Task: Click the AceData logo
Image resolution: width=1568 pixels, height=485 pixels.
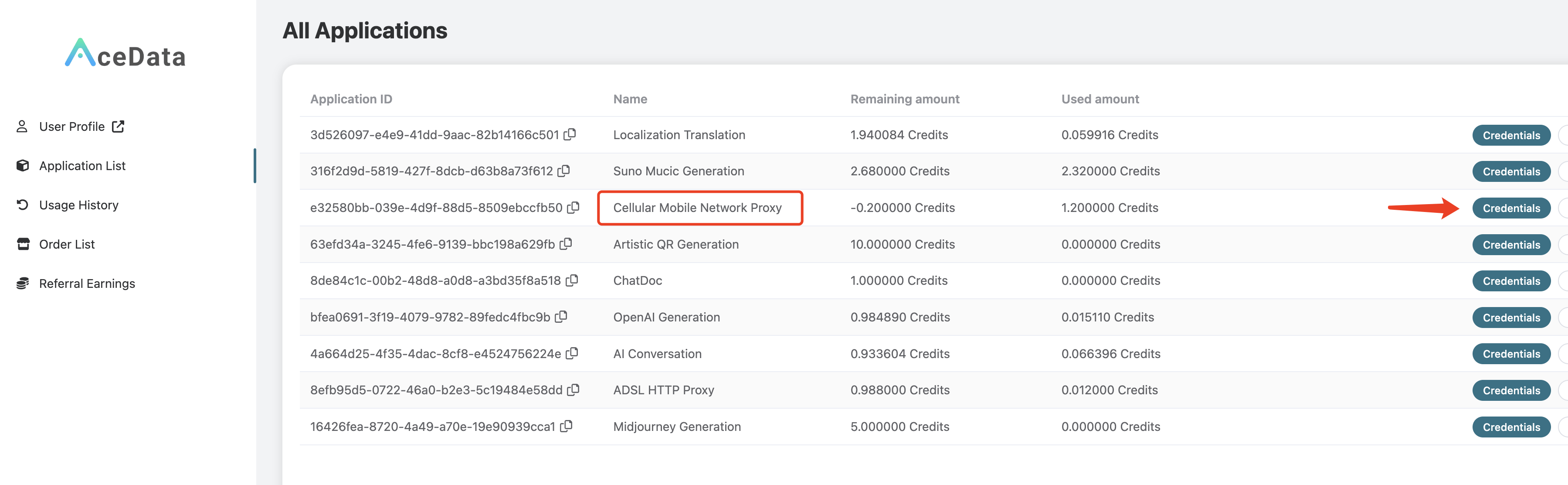Action: [x=126, y=54]
